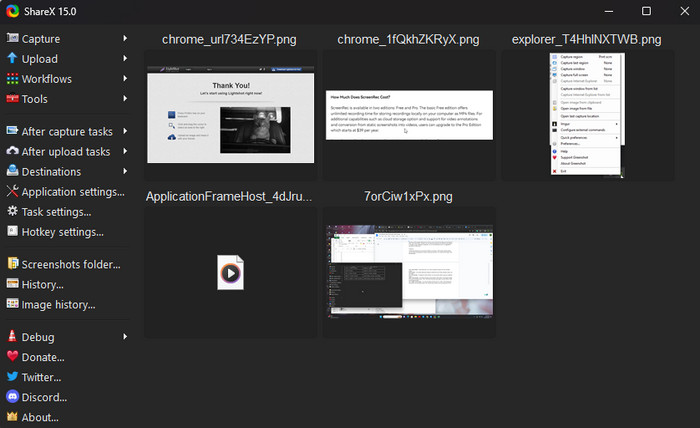Open History... text
Screen dimensions: 700x428
[42, 285]
